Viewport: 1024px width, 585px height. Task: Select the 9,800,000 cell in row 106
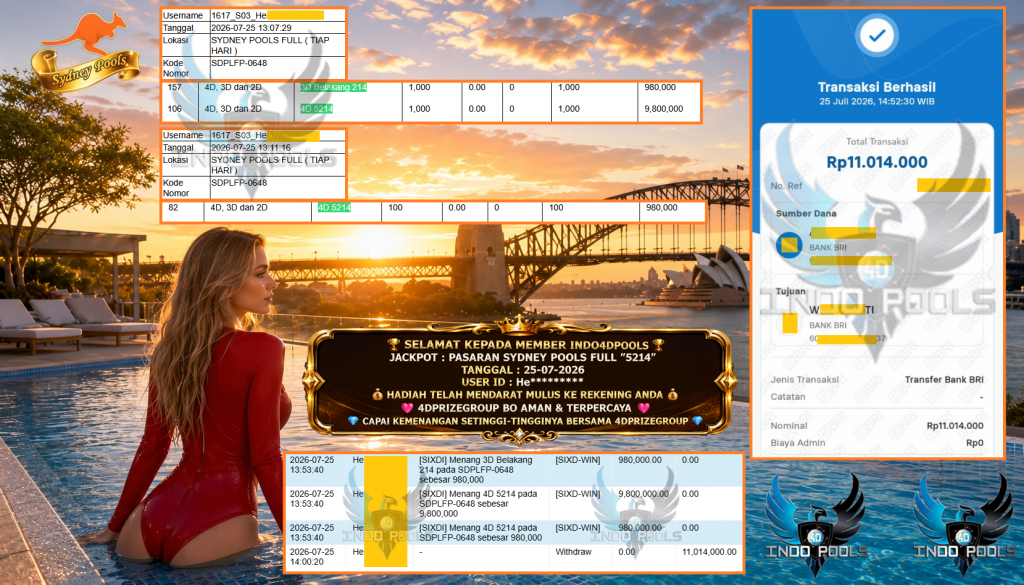pyautogui.click(x=664, y=109)
